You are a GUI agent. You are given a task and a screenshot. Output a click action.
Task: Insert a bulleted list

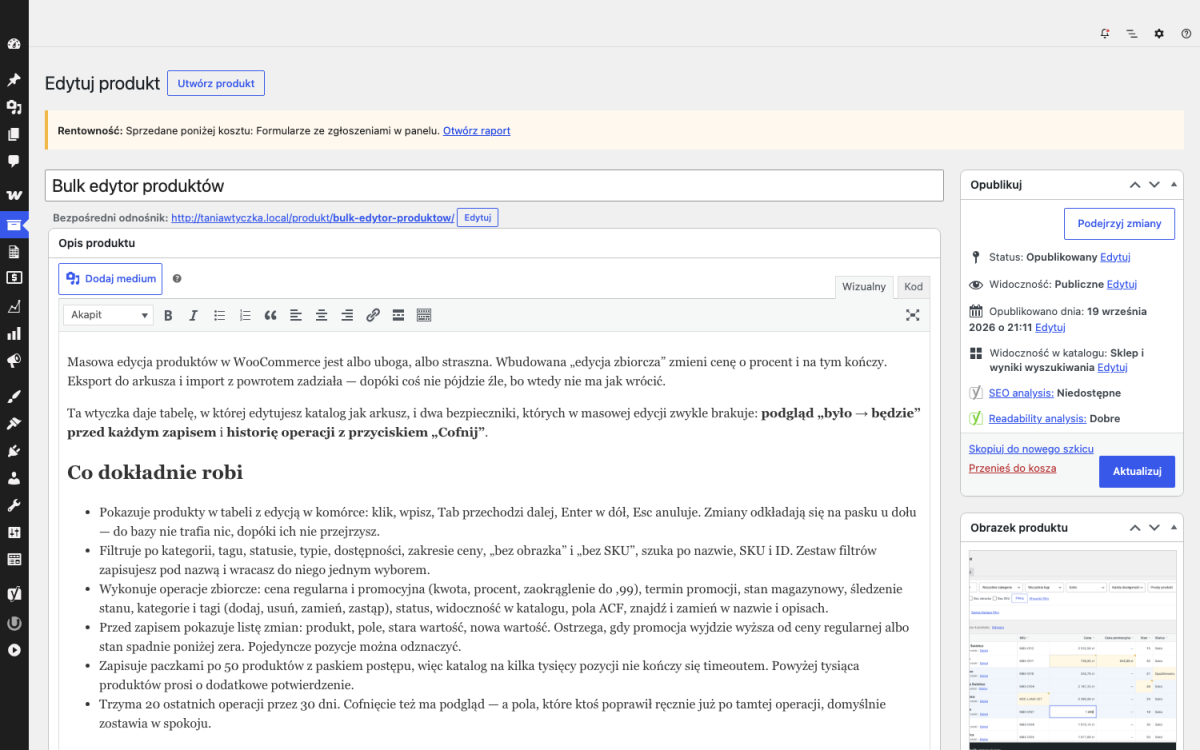[220, 315]
